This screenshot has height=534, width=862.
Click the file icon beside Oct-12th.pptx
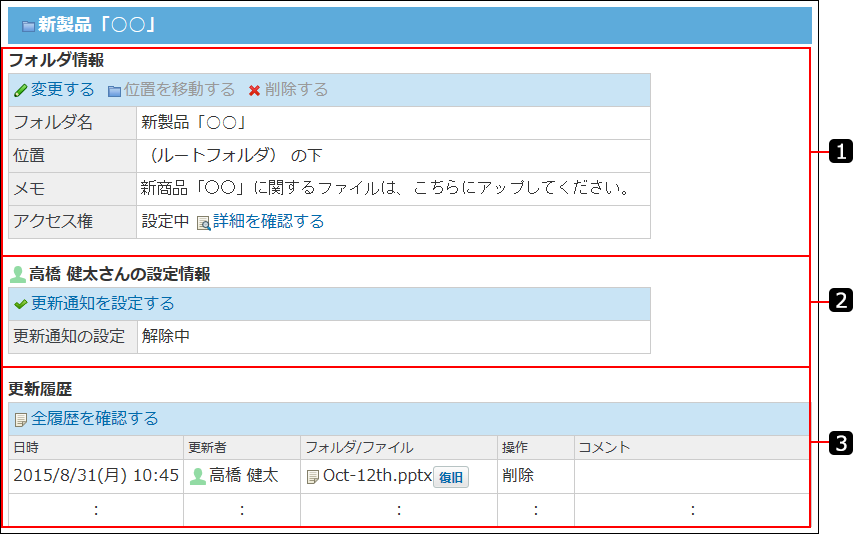pyautogui.click(x=313, y=477)
